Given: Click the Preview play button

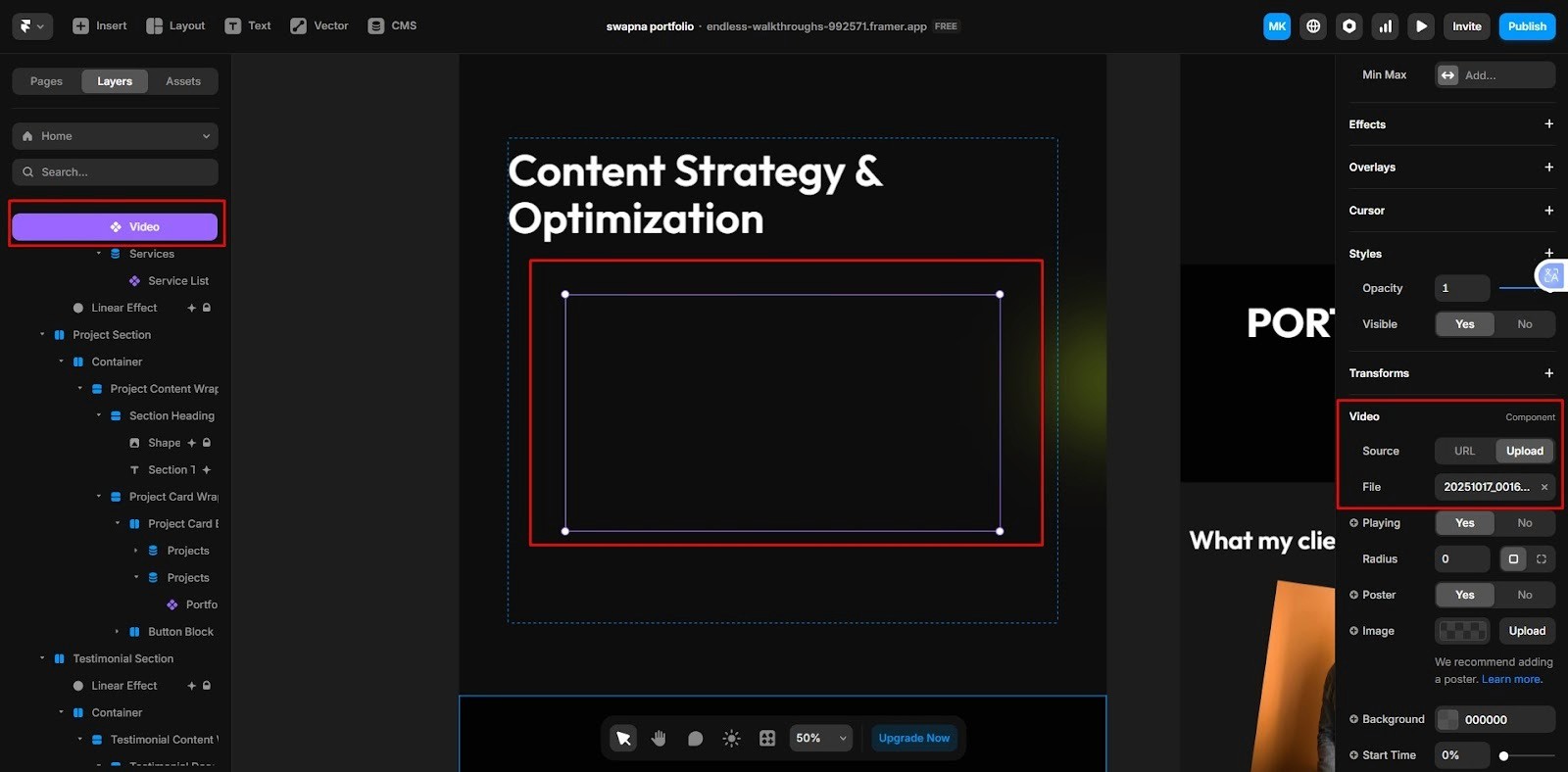Looking at the screenshot, I should click(x=1422, y=26).
